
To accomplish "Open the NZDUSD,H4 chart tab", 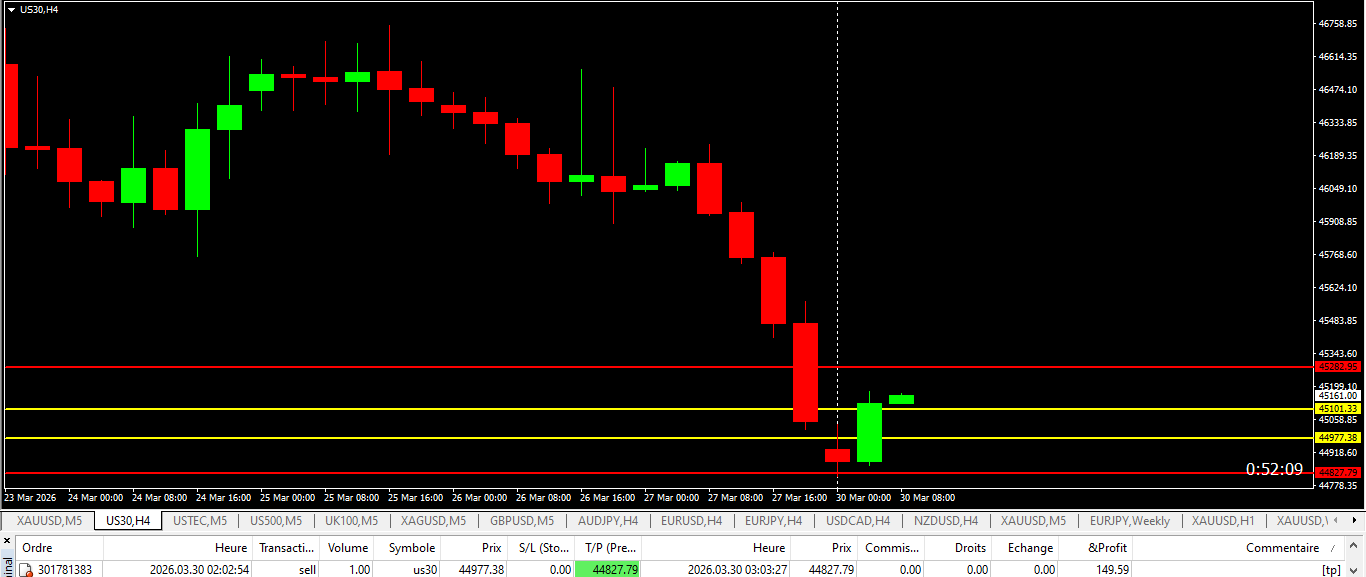I will click(x=945, y=521).
